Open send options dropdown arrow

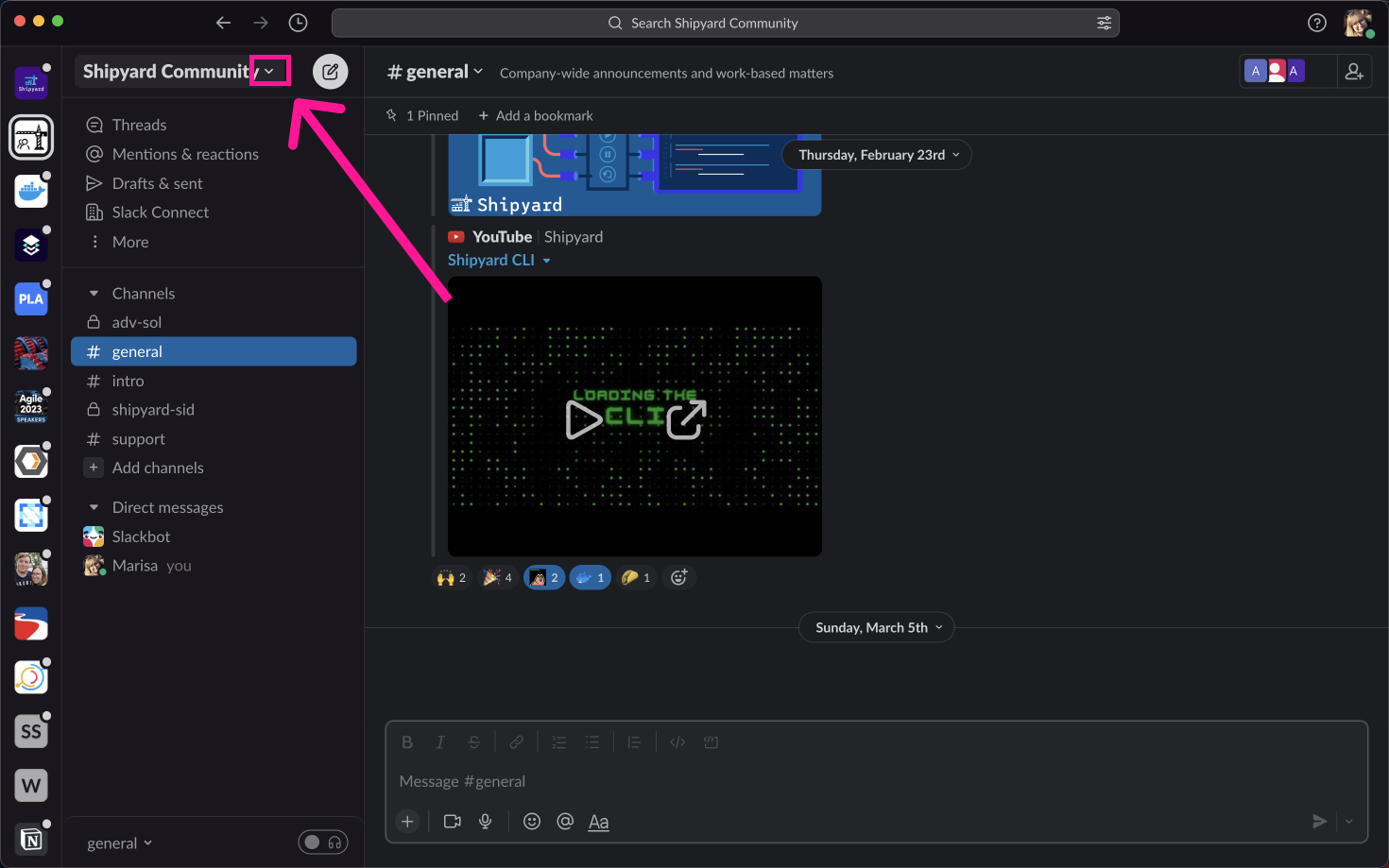1349,822
